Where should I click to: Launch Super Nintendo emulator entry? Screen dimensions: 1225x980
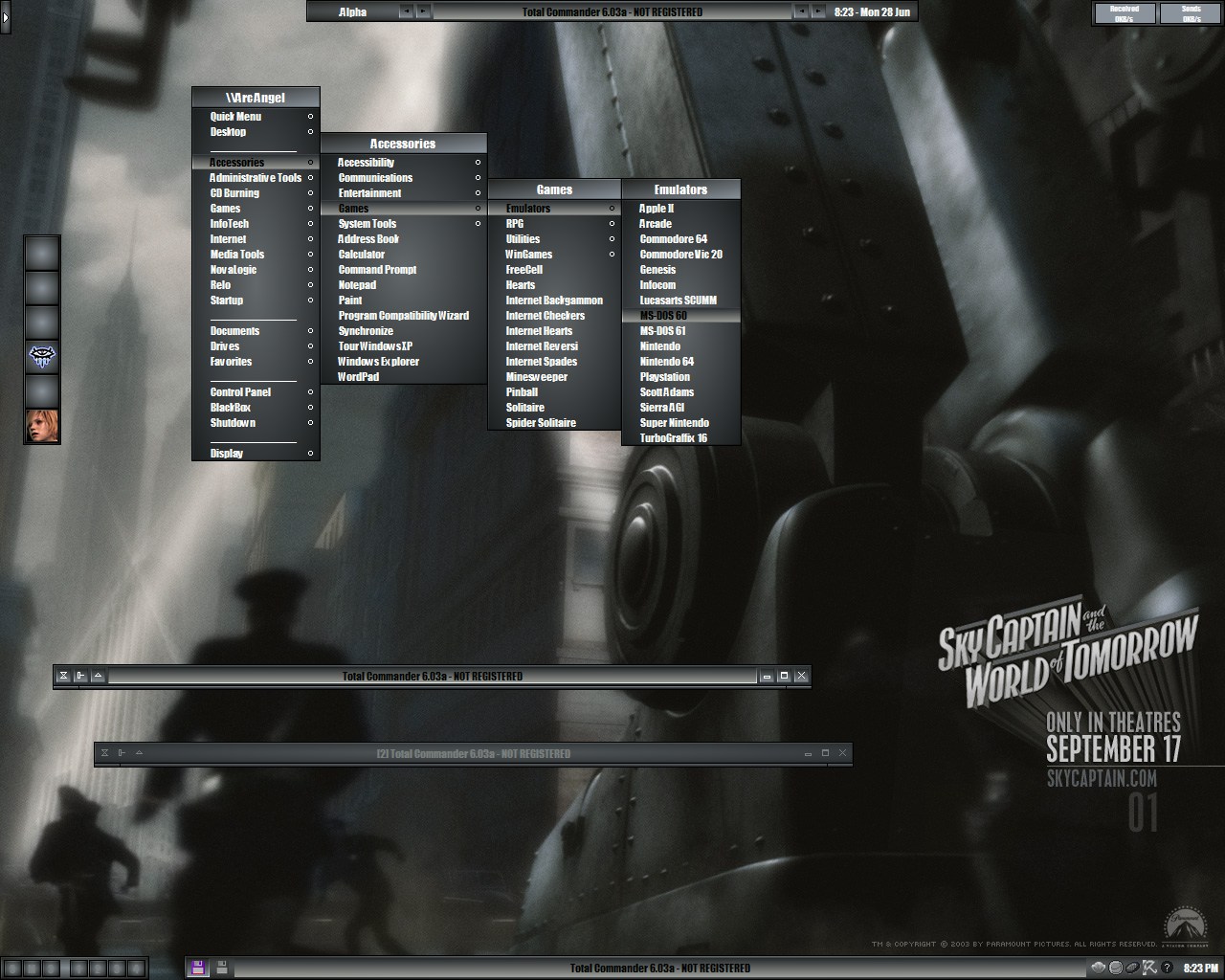point(680,423)
